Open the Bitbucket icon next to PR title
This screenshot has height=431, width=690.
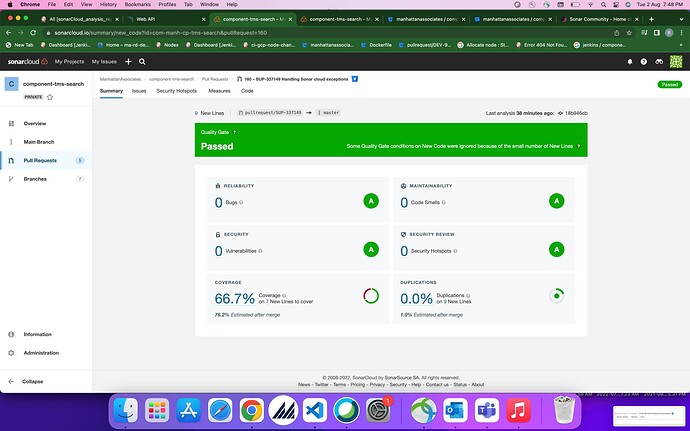click(355, 79)
